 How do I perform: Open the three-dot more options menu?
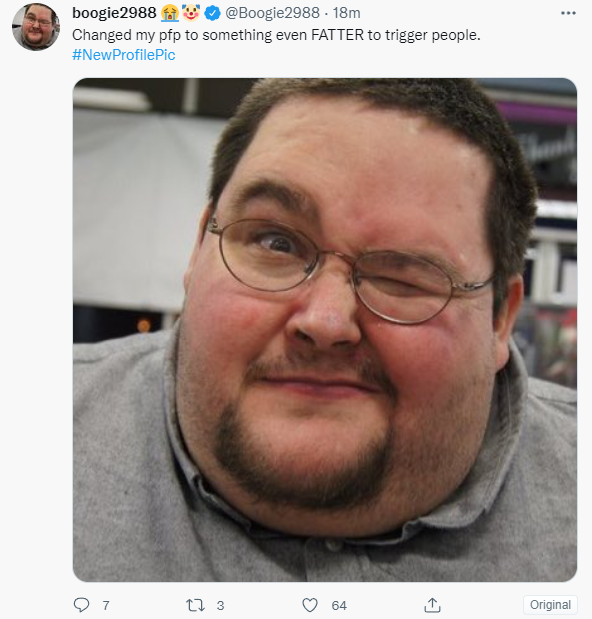pyautogui.click(x=568, y=13)
